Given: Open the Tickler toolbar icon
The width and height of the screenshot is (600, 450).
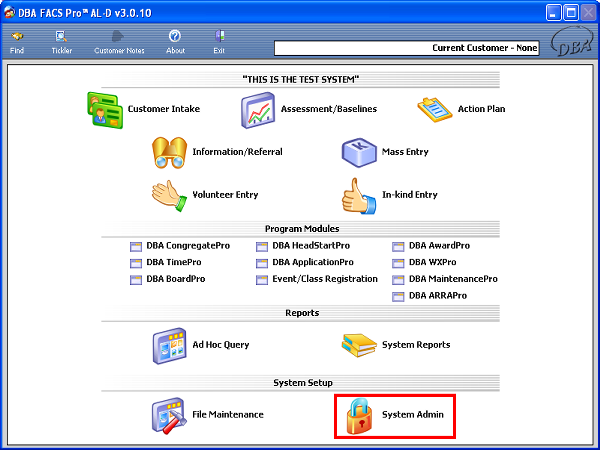Looking at the screenshot, I should point(62,42).
